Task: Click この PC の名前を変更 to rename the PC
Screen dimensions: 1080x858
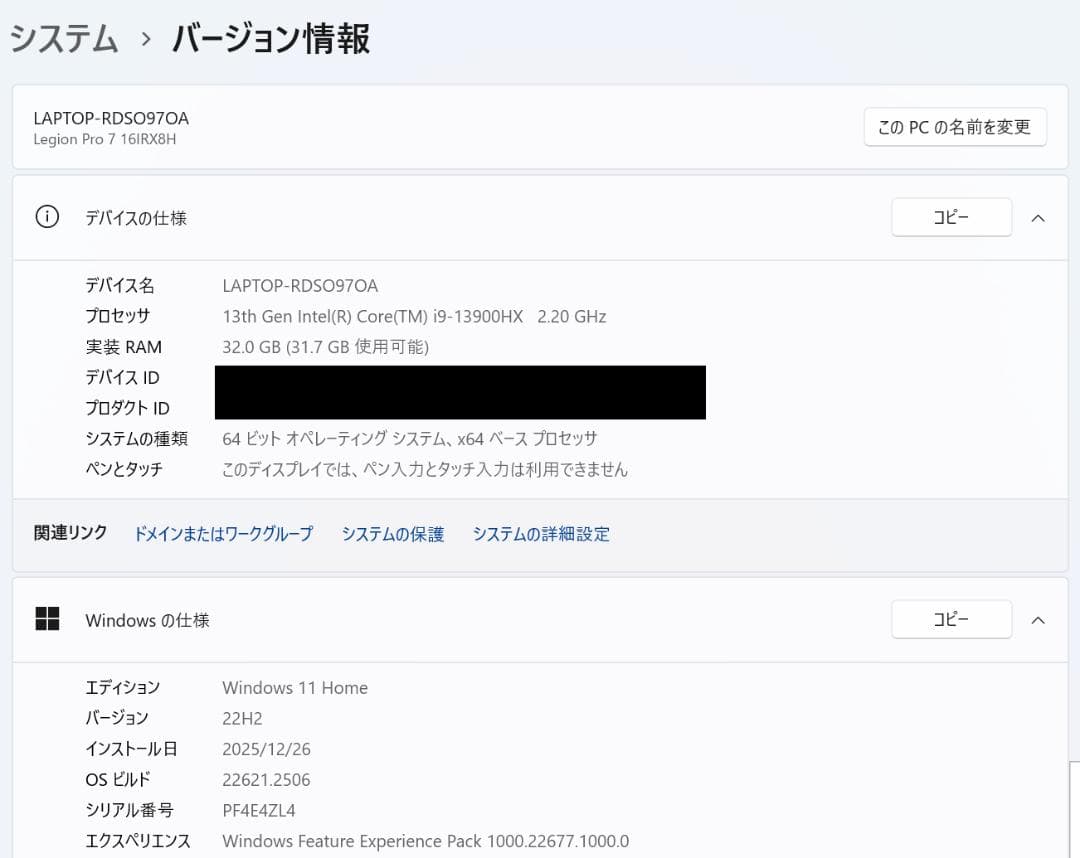Action: 954,127
